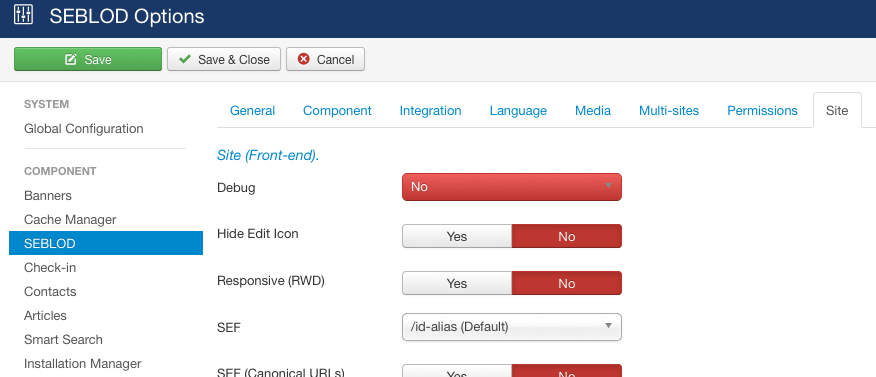Switch to the Component tab

337,111
